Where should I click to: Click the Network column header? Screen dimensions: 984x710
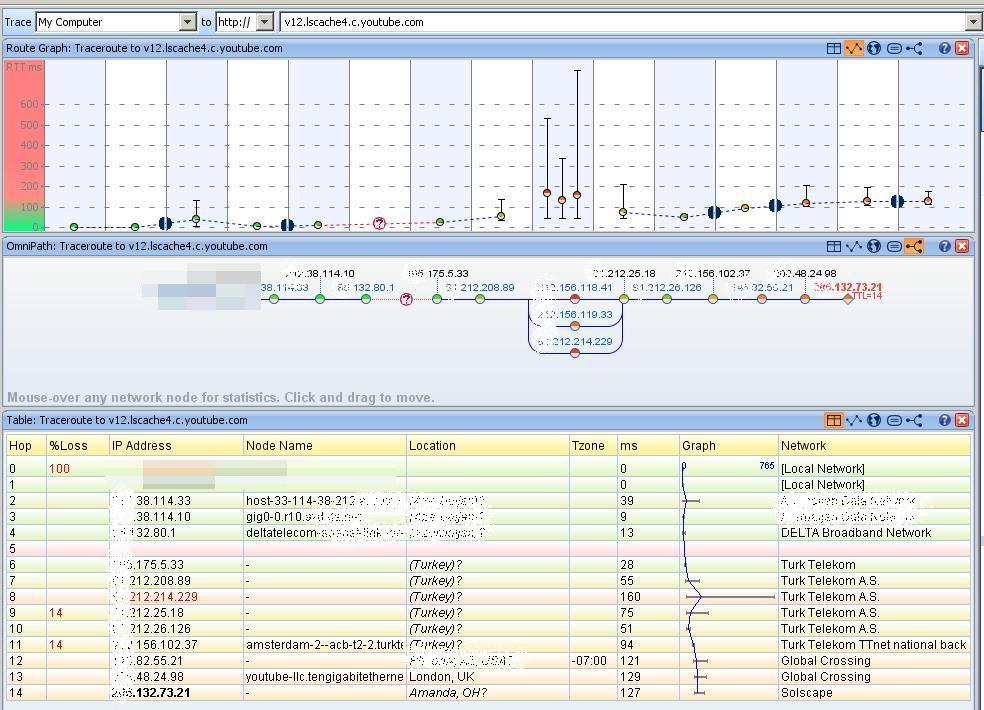tap(874, 446)
